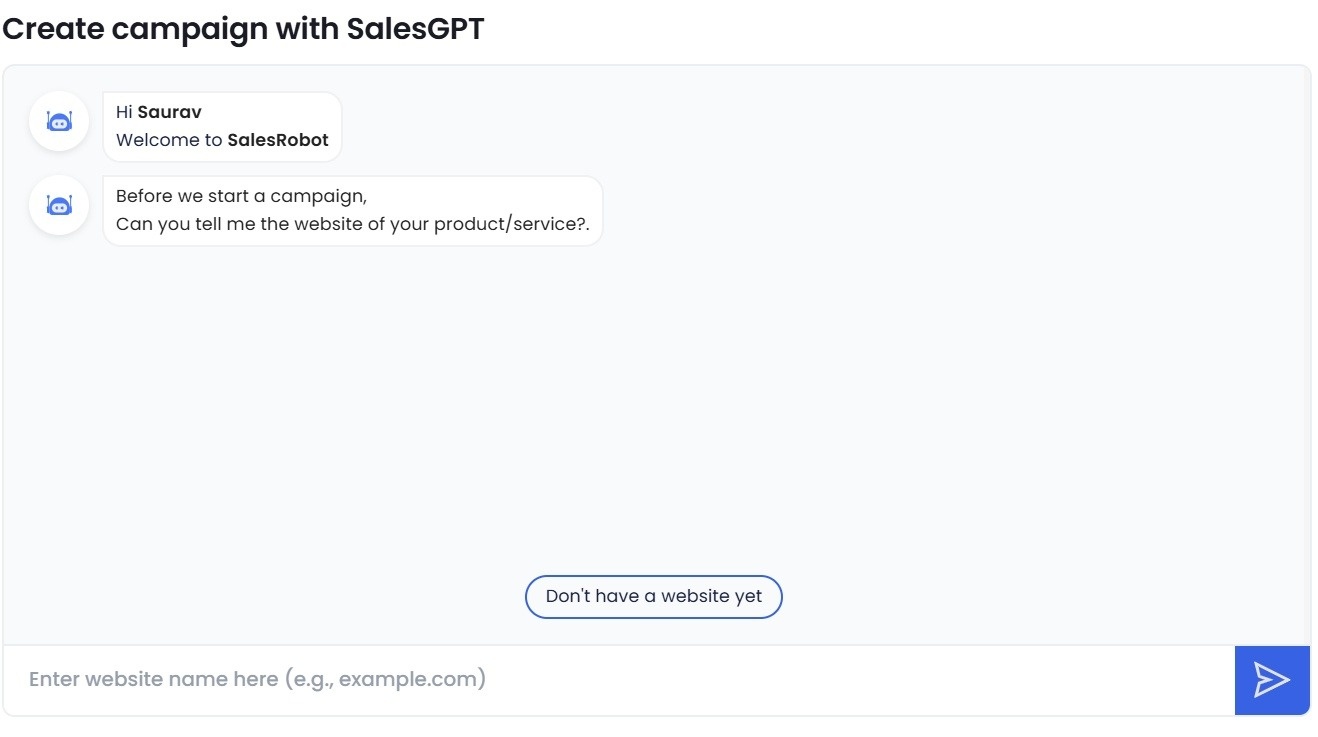
Task: Select the website question chat bubble
Action: pyautogui.click(x=353, y=210)
